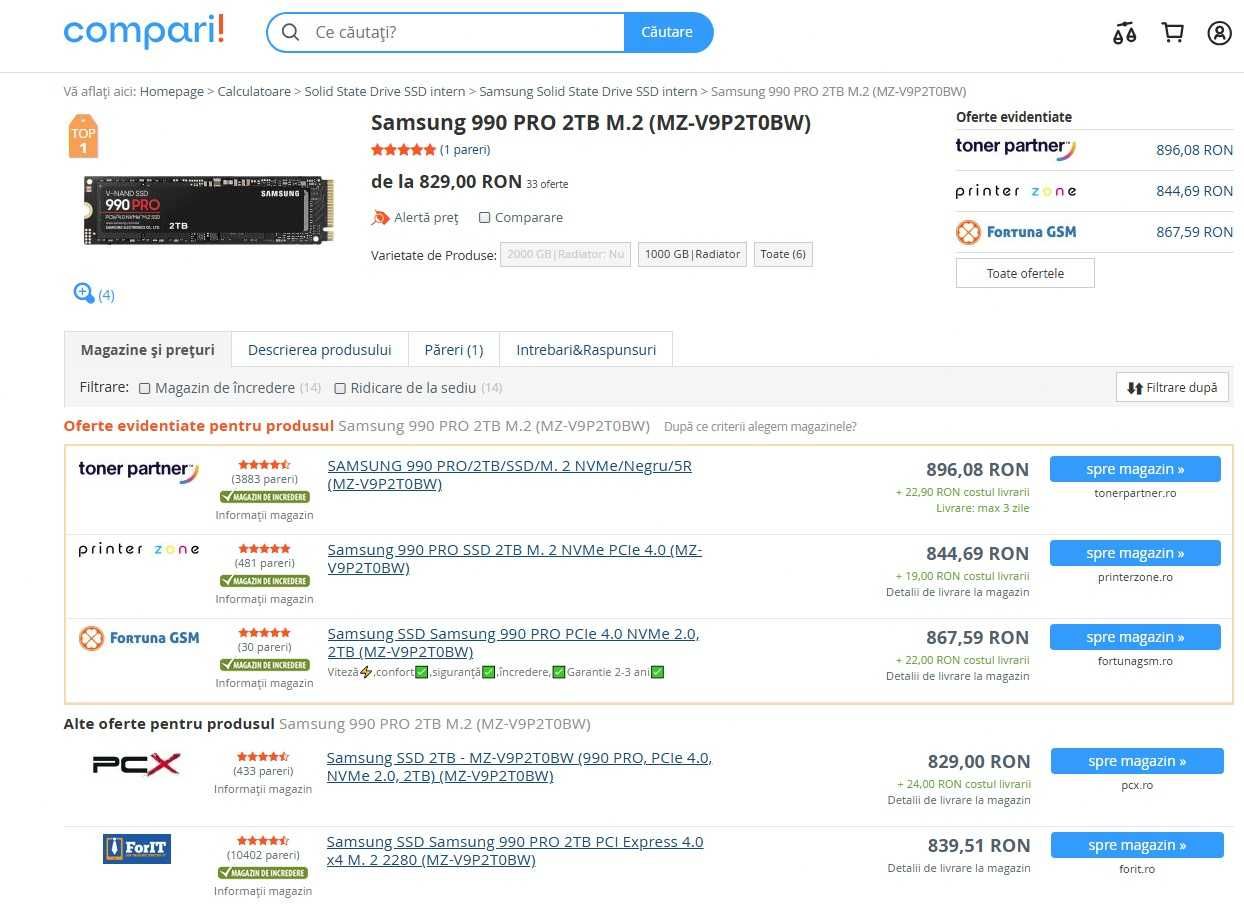Go to printerzone.ro via spre magazin
The image size is (1244, 906).
[1135, 553]
